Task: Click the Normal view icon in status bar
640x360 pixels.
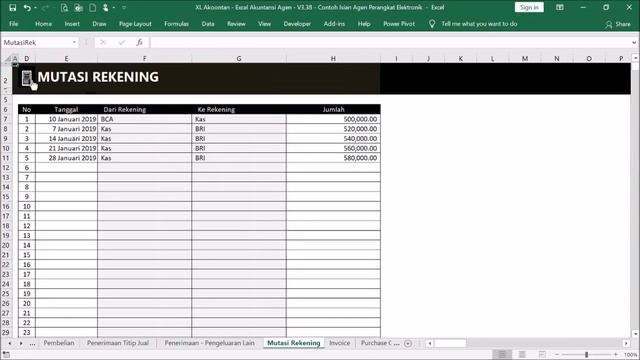Action: tap(502, 354)
